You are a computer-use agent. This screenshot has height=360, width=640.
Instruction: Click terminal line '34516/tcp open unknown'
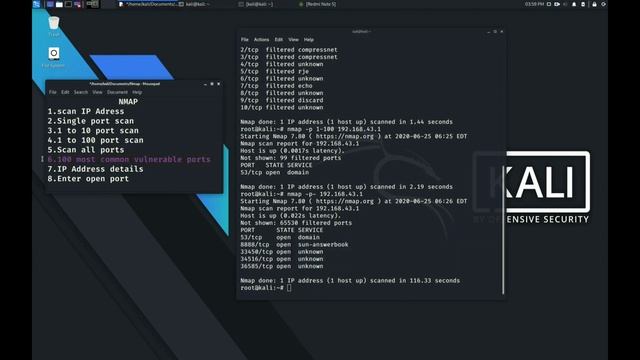pos(282,259)
